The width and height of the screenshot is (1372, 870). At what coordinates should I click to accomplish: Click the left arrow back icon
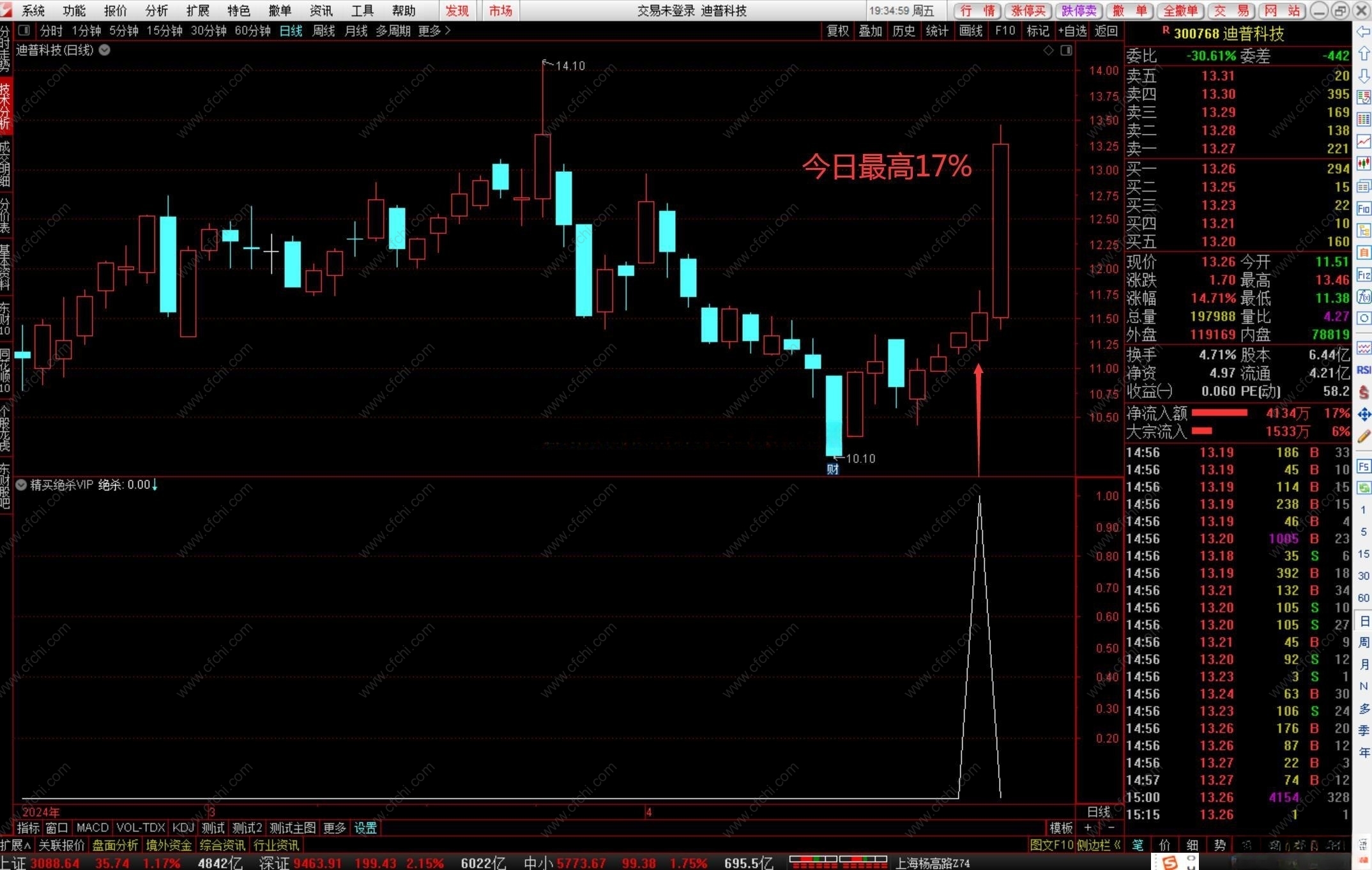(x=1364, y=31)
